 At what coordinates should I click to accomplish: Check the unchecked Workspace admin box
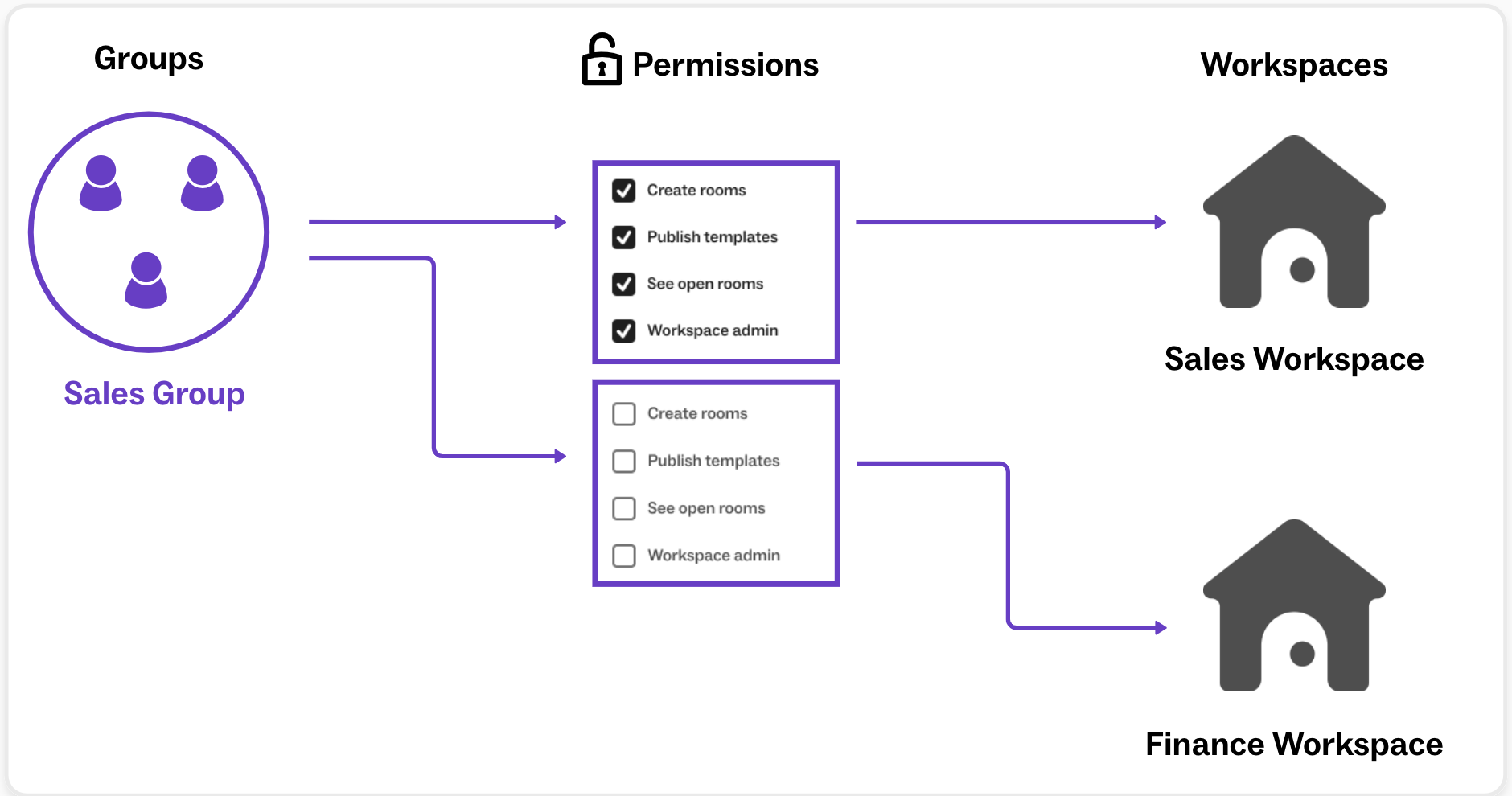624,556
